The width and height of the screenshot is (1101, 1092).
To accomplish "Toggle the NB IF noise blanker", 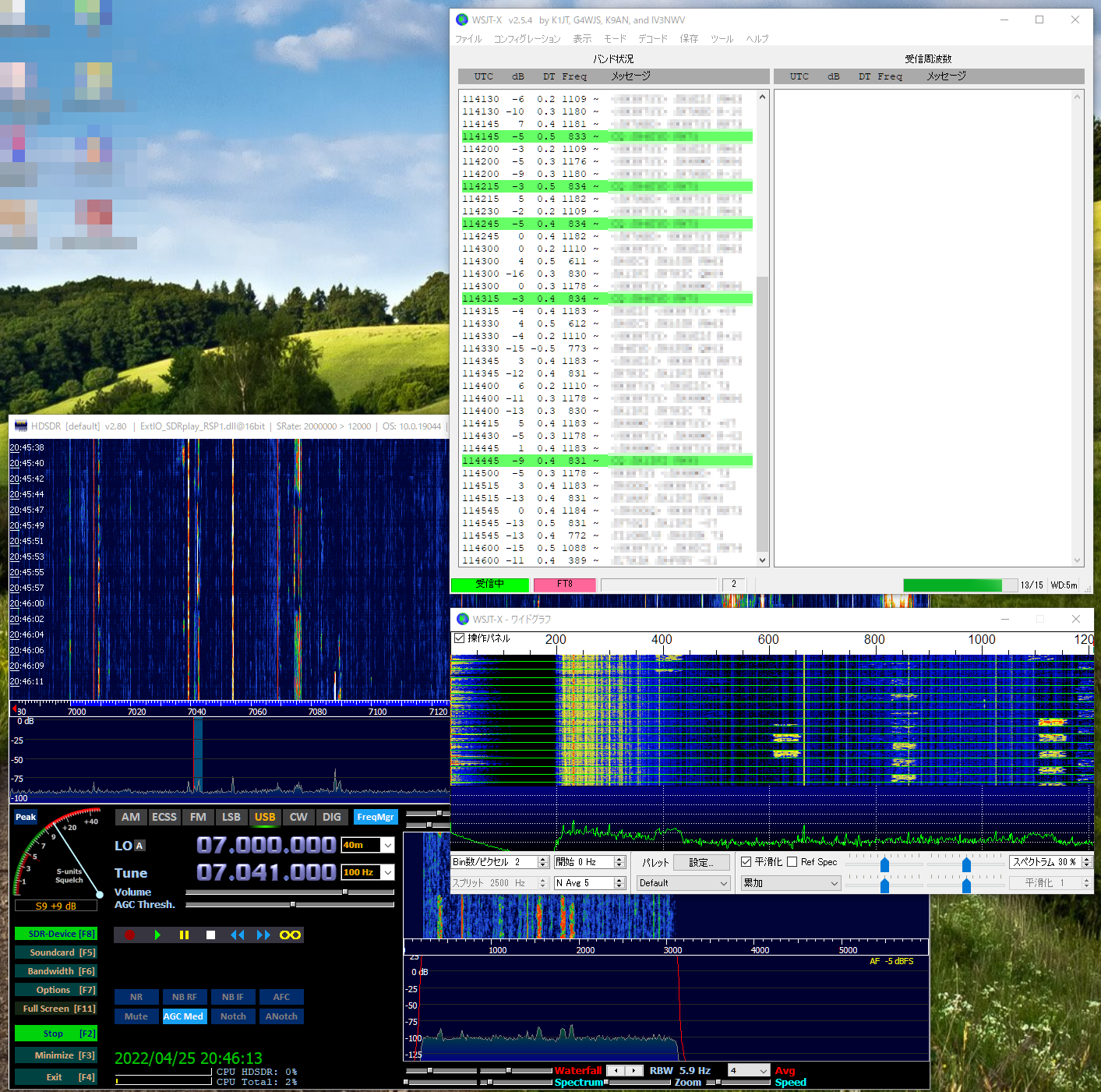I will pyautogui.click(x=233, y=997).
